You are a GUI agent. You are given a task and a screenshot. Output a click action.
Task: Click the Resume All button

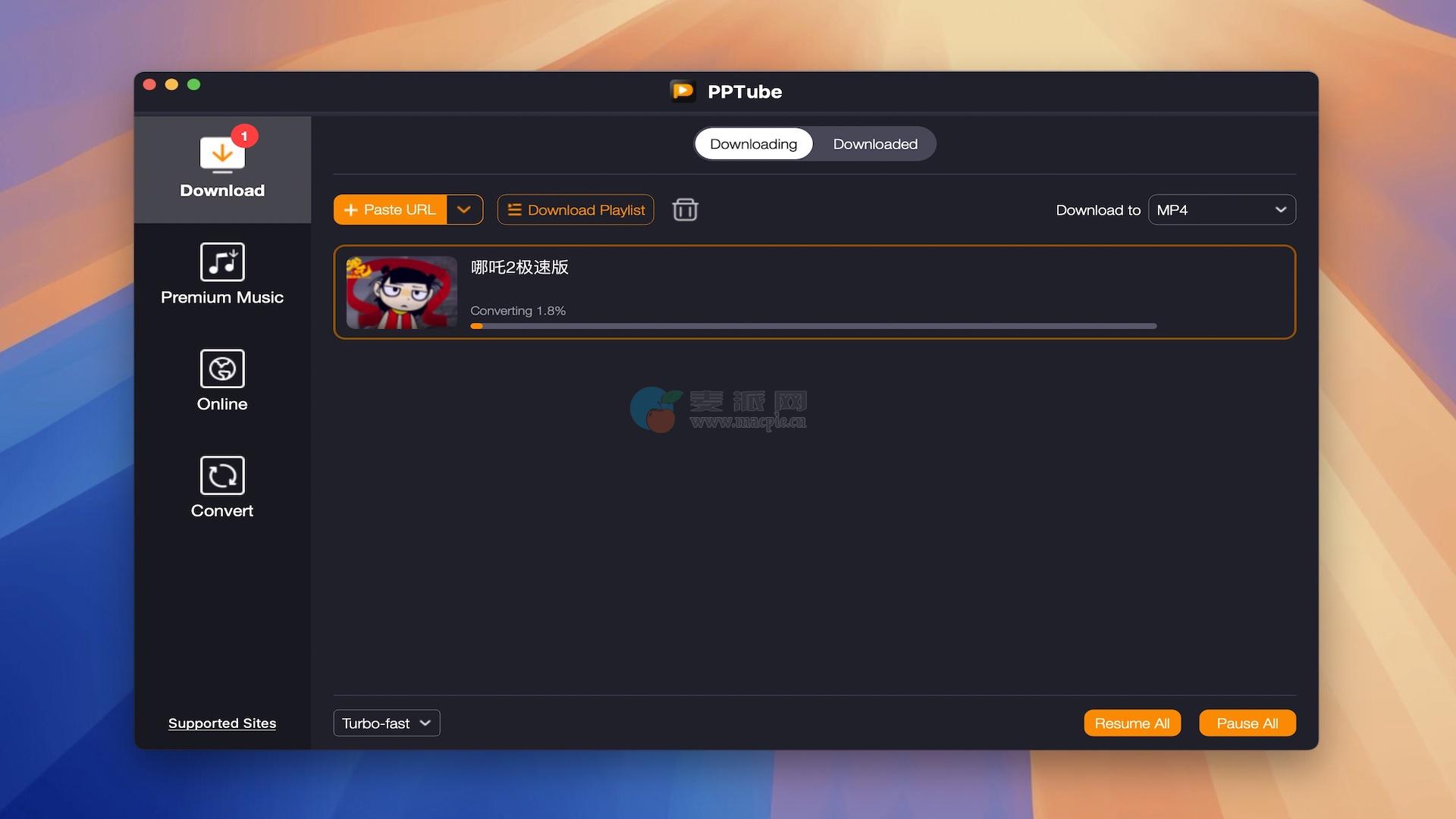[1132, 723]
